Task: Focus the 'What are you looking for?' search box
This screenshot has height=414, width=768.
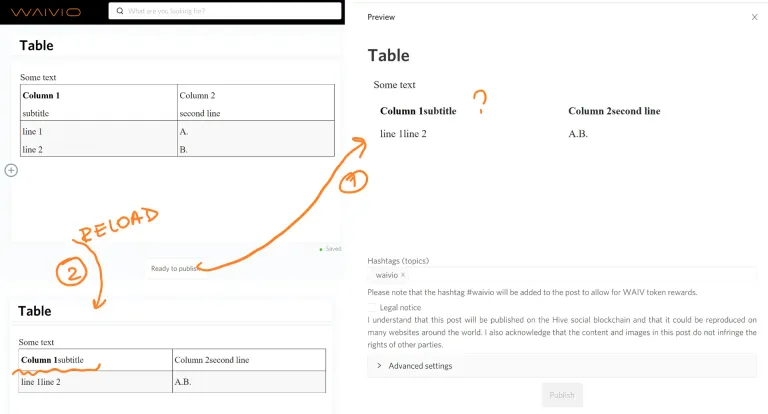Action: pyautogui.click(x=225, y=11)
